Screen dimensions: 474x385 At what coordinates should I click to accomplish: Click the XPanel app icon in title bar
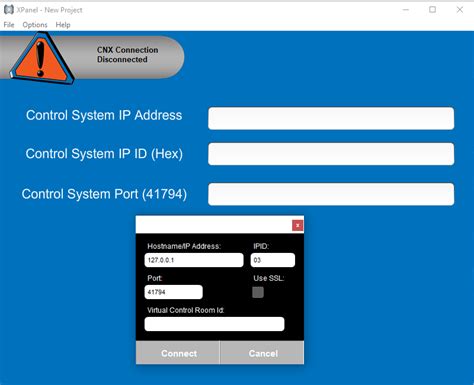(x=9, y=10)
